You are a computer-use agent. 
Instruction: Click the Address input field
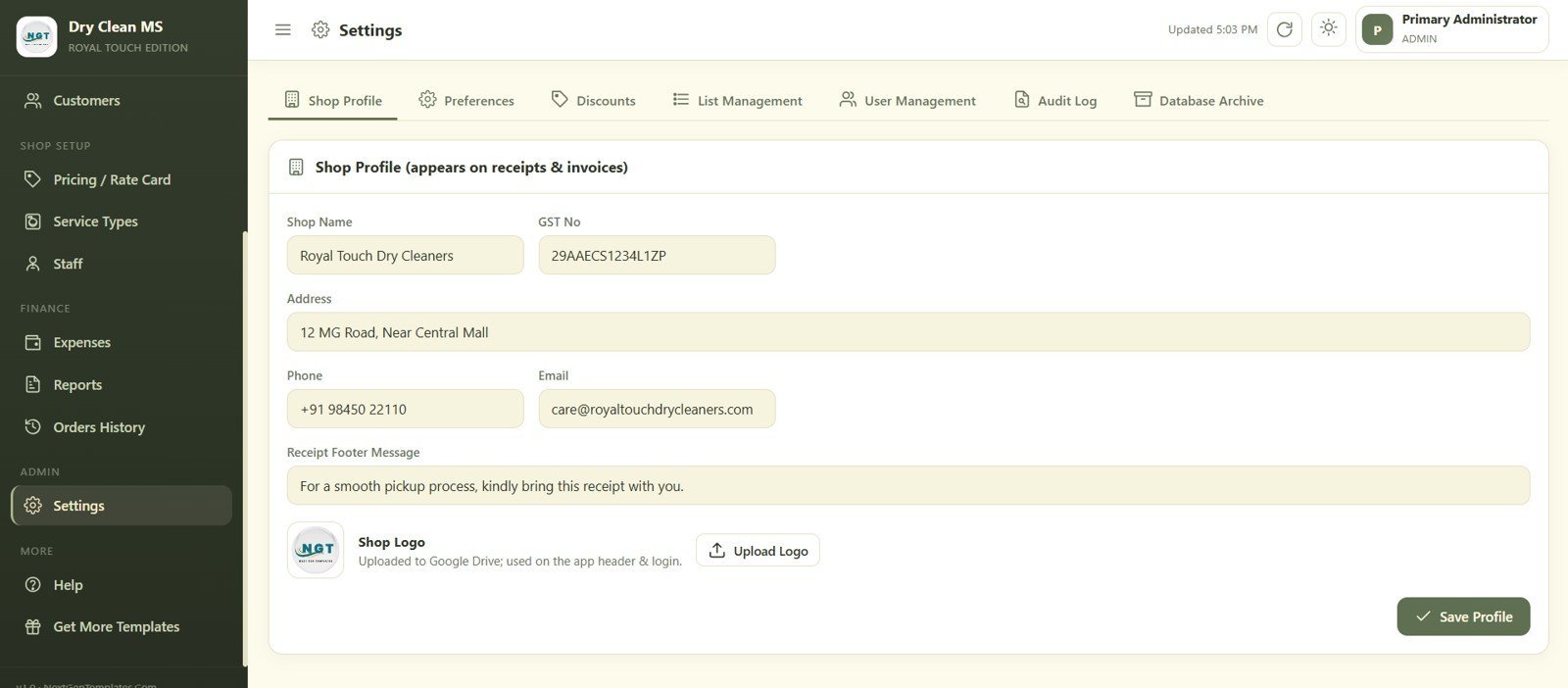click(907, 332)
